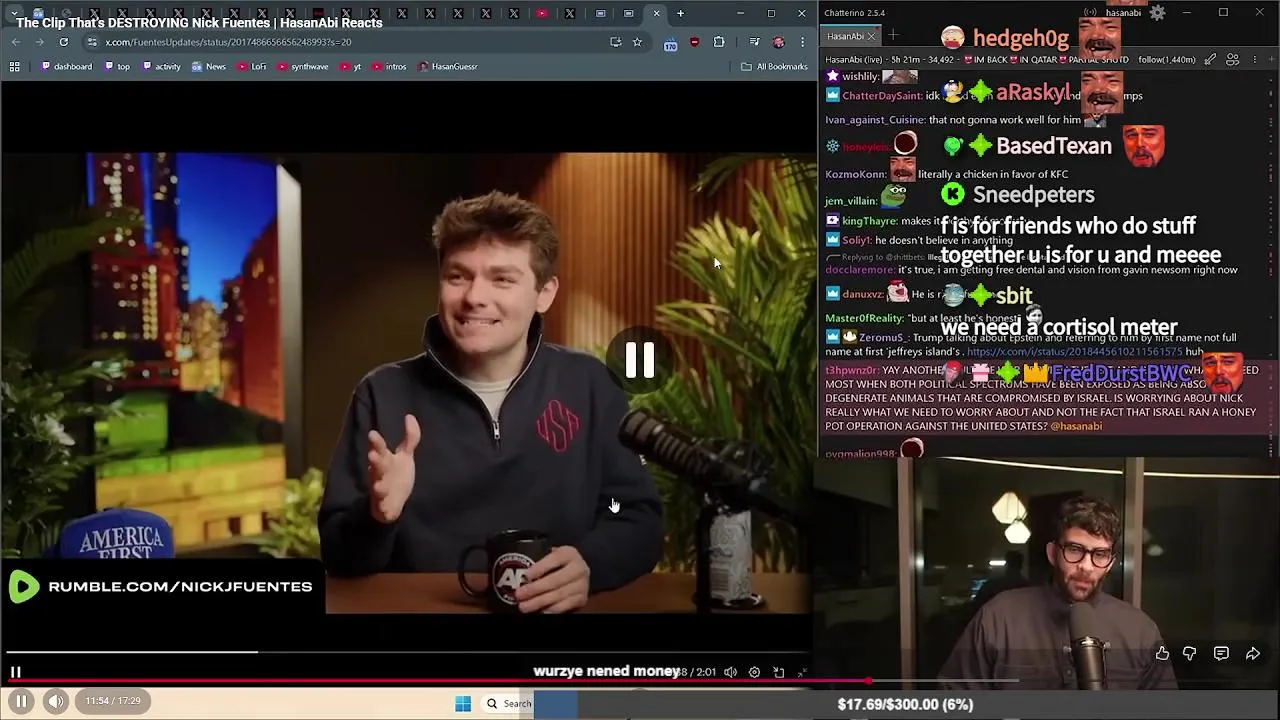
Task: Add a new Chatterino tab with plus
Action: pos(893,36)
